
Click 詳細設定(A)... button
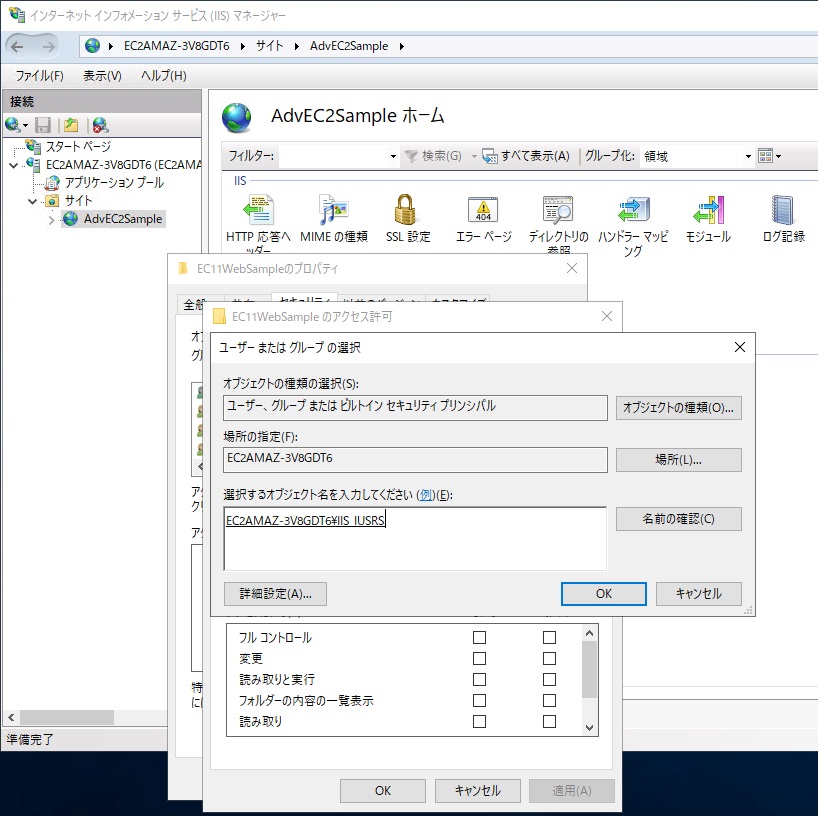(275, 594)
